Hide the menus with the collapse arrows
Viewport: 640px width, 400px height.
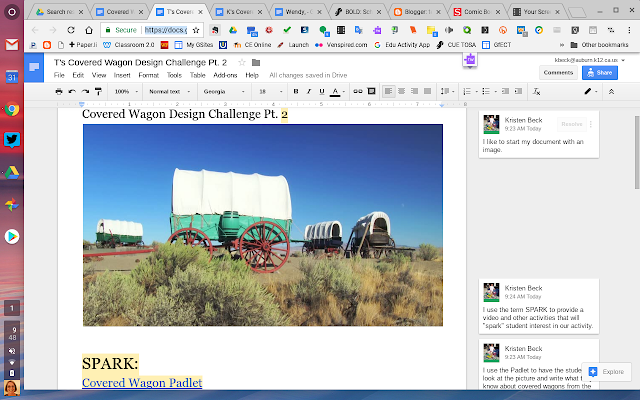pyautogui.click(x=611, y=91)
